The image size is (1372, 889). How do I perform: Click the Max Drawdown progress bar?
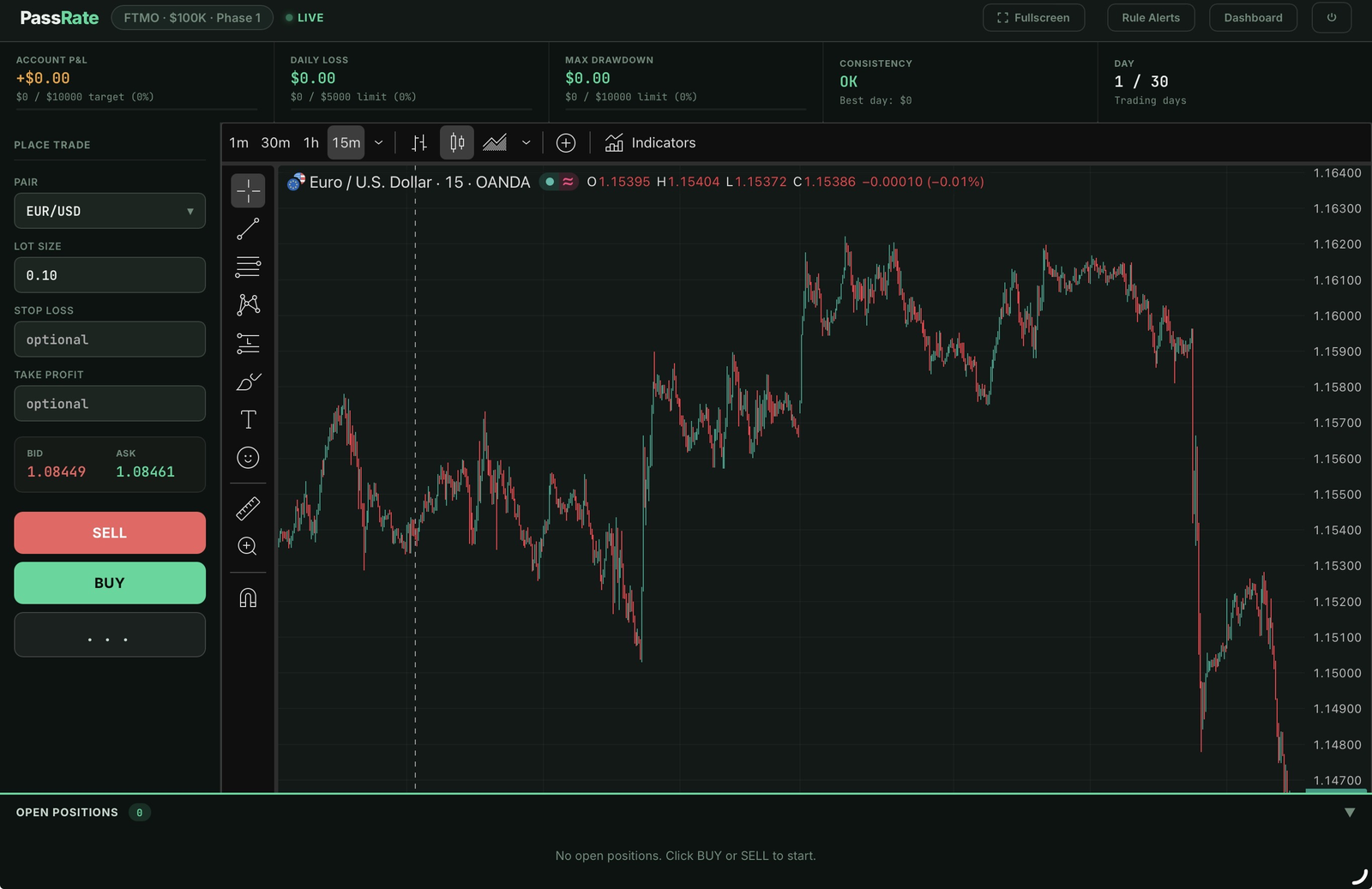(685, 109)
